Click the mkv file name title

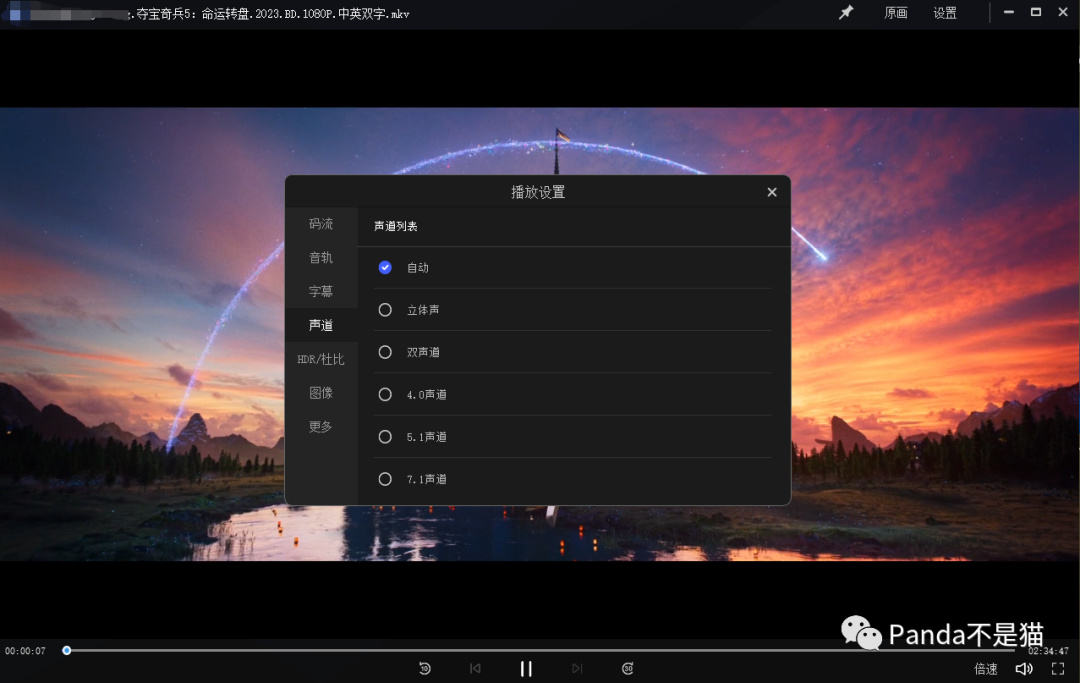(270, 14)
